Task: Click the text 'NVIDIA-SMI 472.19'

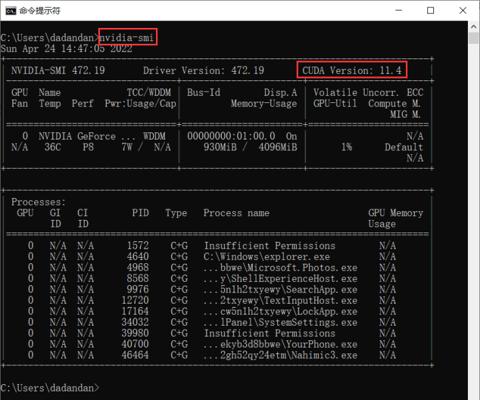Action: pos(58,70)
